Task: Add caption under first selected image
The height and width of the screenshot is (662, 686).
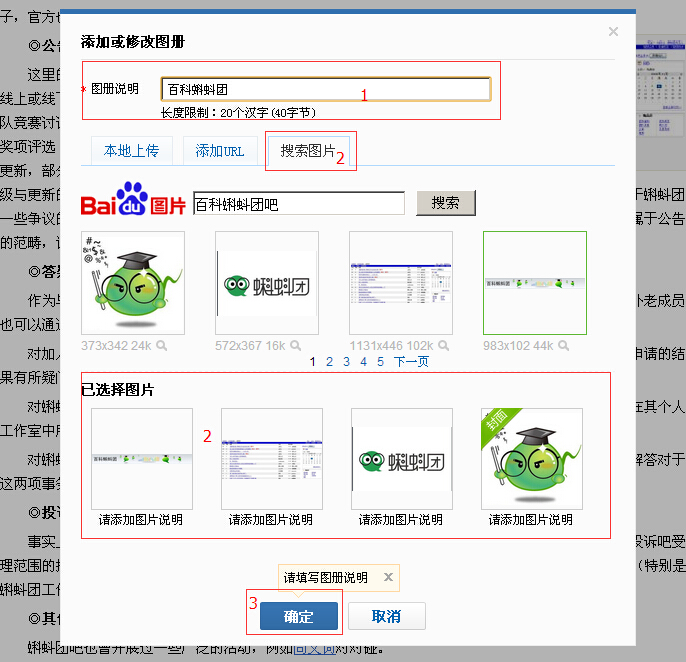Action: 141,520
